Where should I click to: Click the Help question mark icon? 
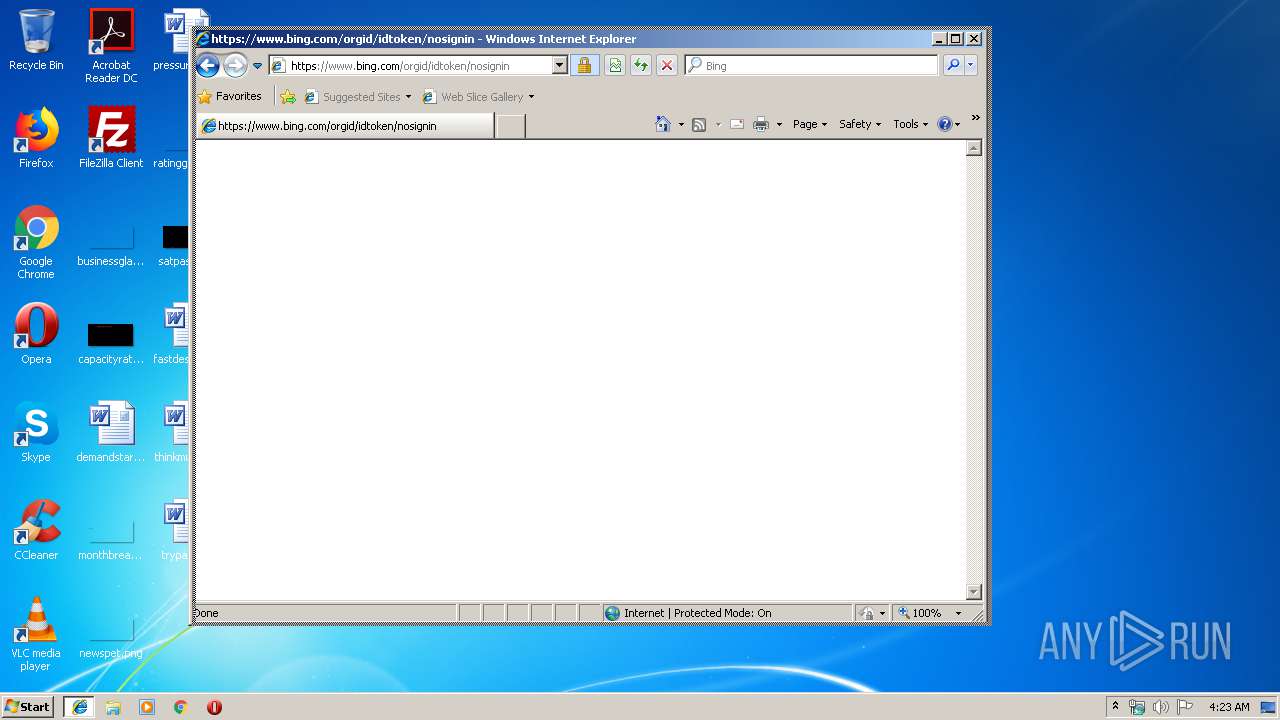(944, 125)
